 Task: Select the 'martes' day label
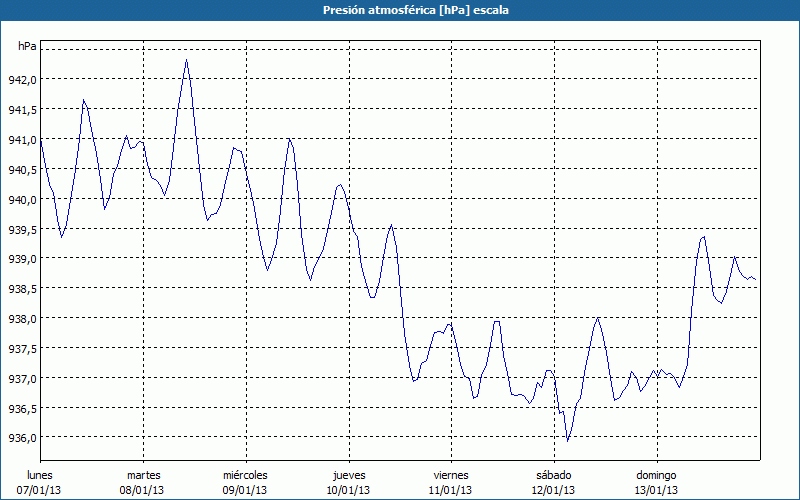[144, 474]
